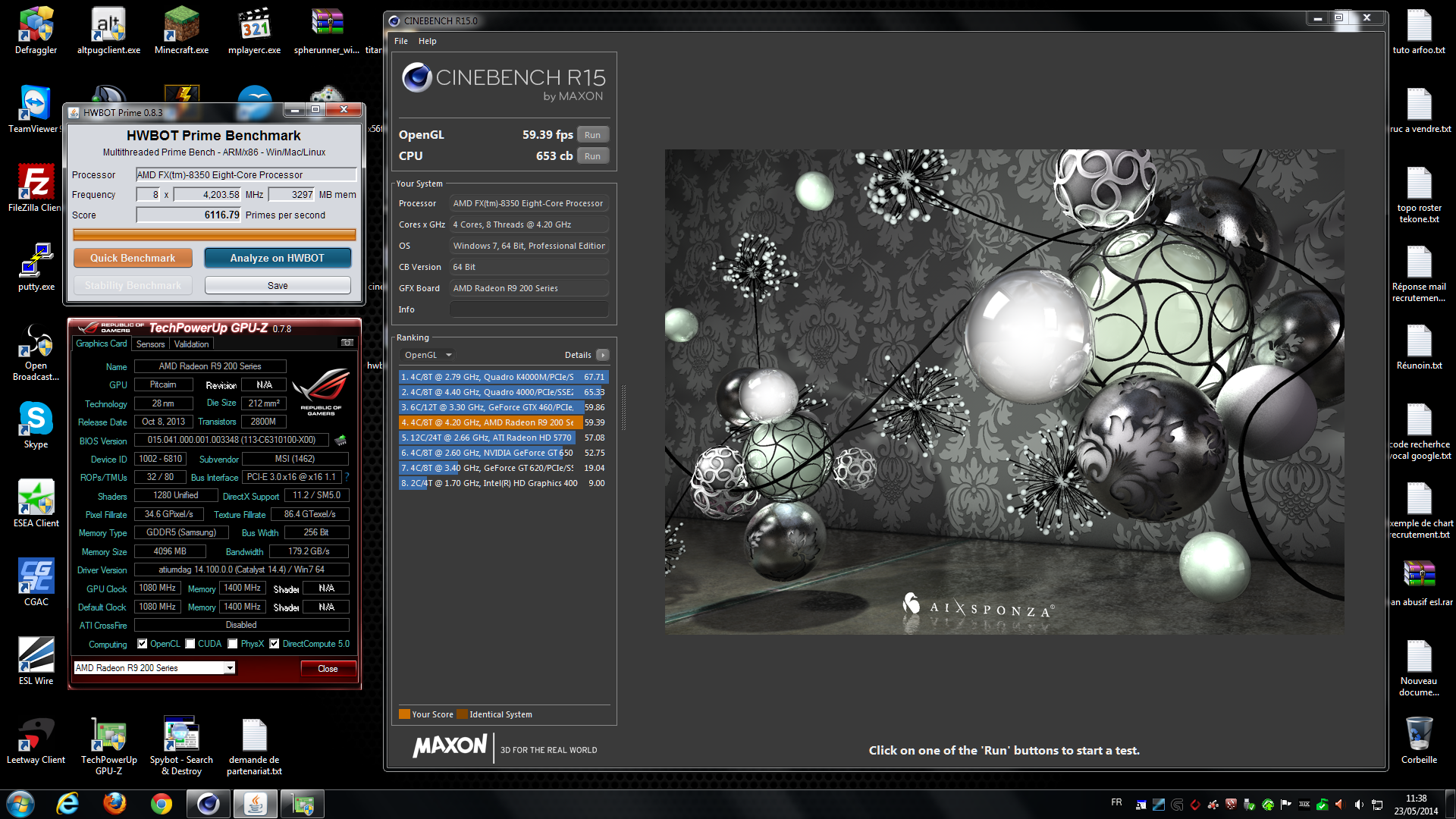This screenshot has height=819, width=1456.
Task: Toggle the CUDA checkbox in GPU-Z
Action: (x=190, y=644)
